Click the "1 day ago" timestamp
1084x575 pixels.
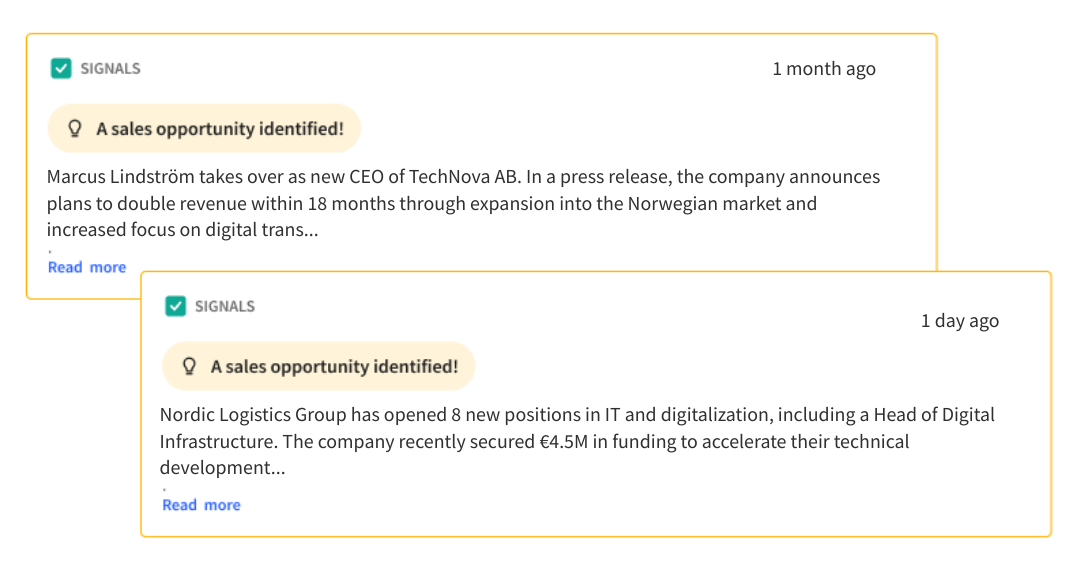959,321
